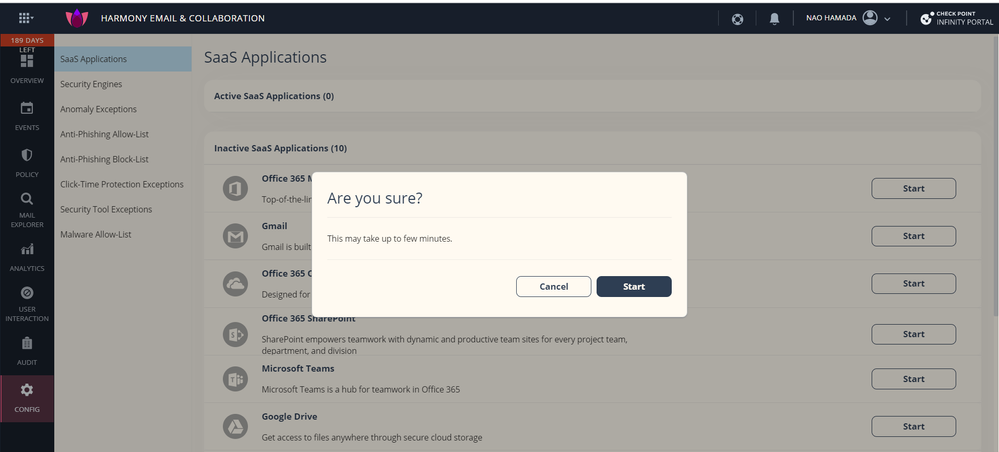This screenshot has width=999, height=452.
Task: Click the Office 365 Mail app icon
Action: [x=235, y=189]
